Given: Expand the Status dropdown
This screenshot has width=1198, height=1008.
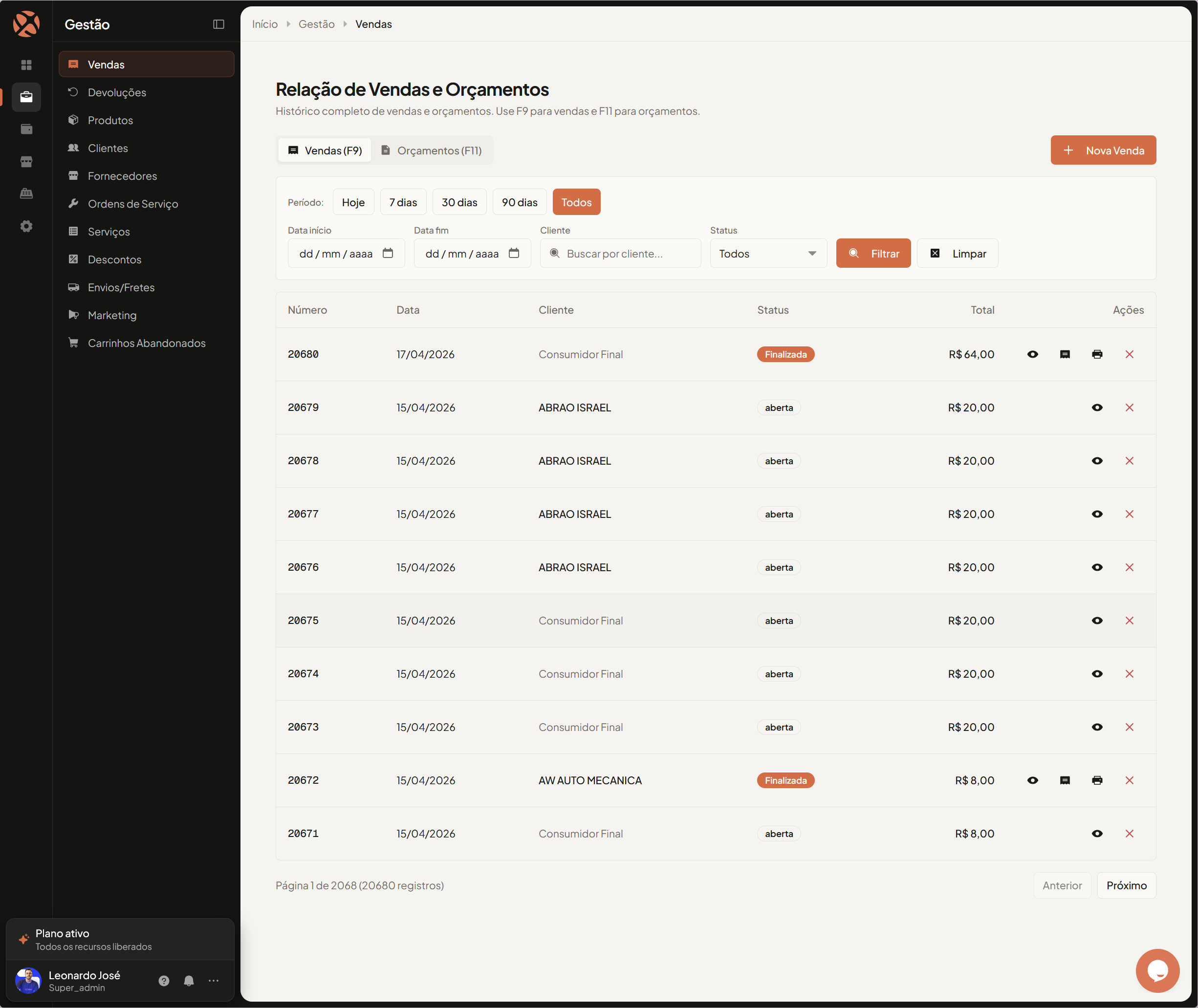Looking at the screenshot, I should (767, 254).
